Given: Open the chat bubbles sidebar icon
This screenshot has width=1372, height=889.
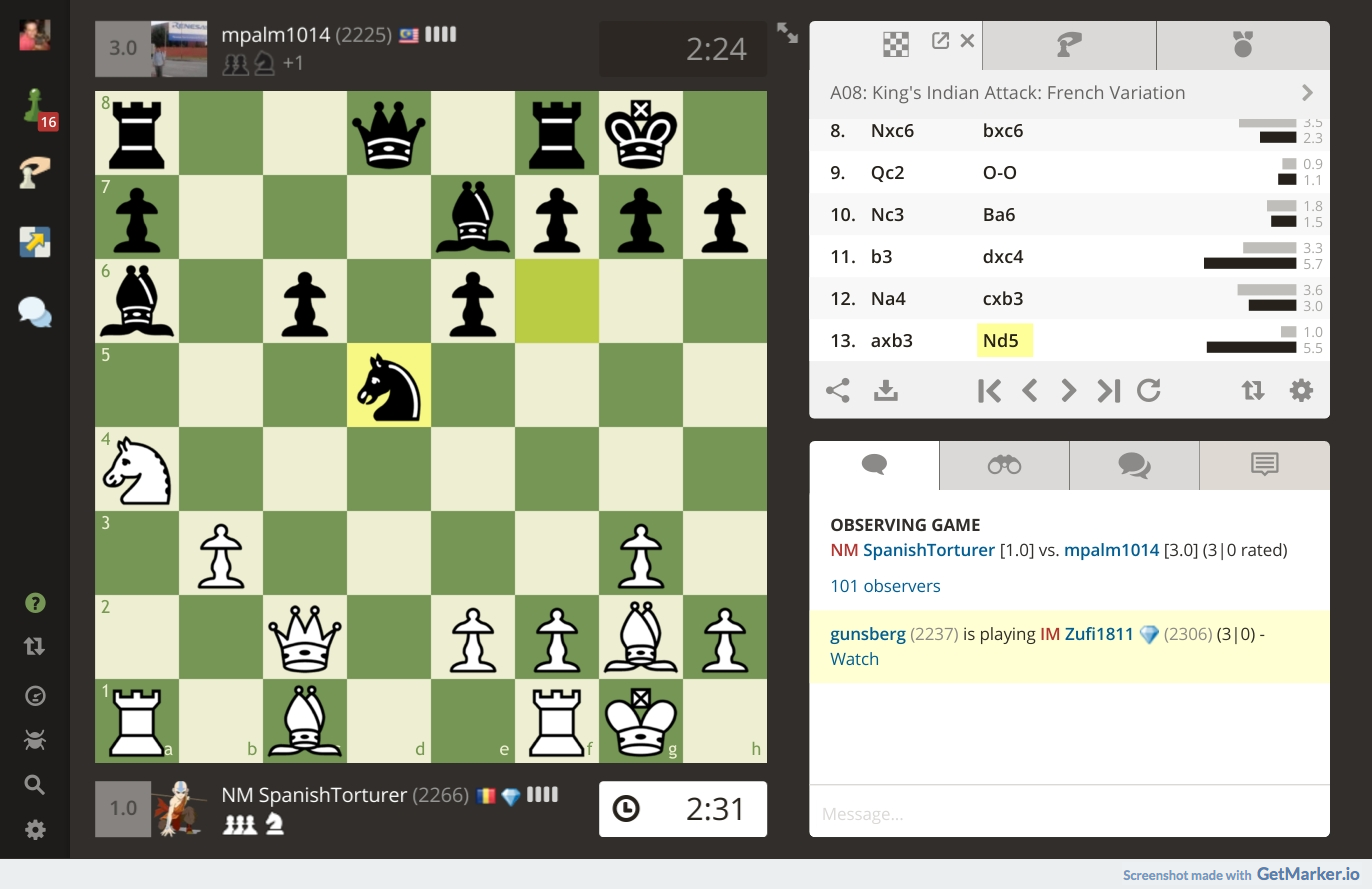Looking at the screenshot, I should click(x=35, y=312).
